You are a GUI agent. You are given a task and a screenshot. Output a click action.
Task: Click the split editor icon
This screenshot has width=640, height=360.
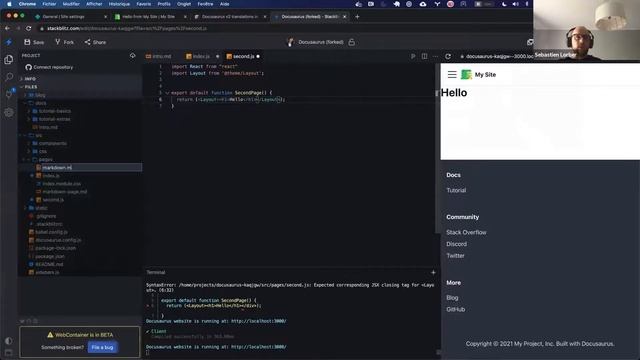(424, 56)
